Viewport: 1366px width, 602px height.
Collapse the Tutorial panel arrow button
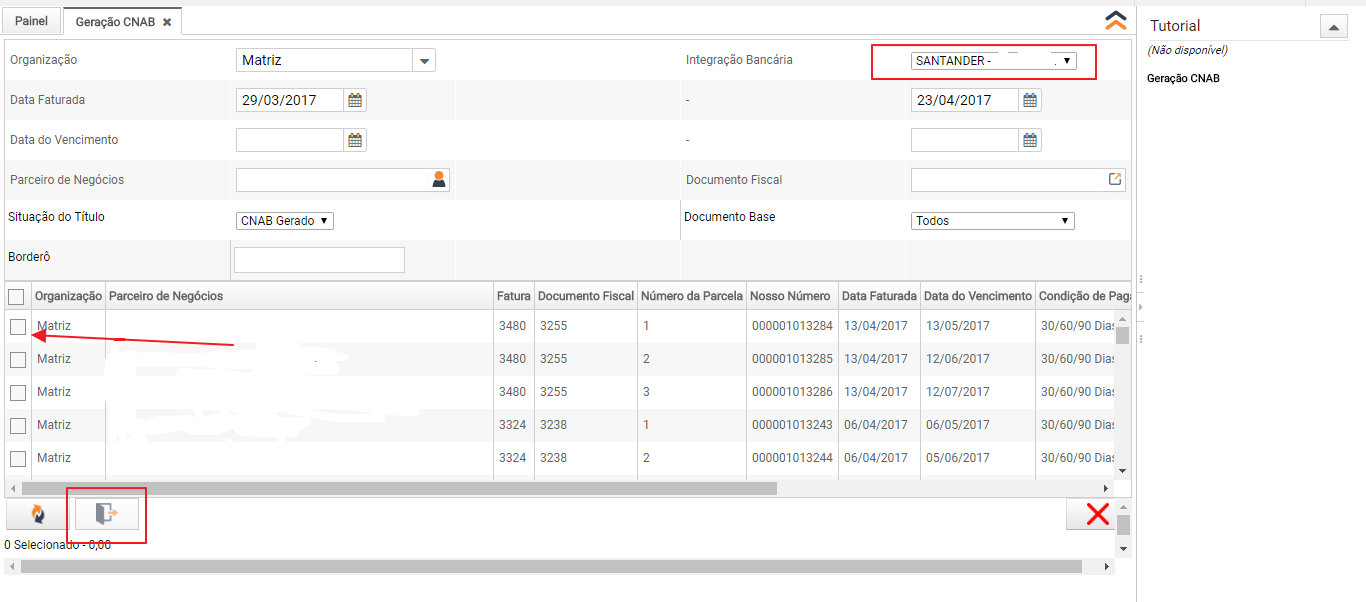1333,27
